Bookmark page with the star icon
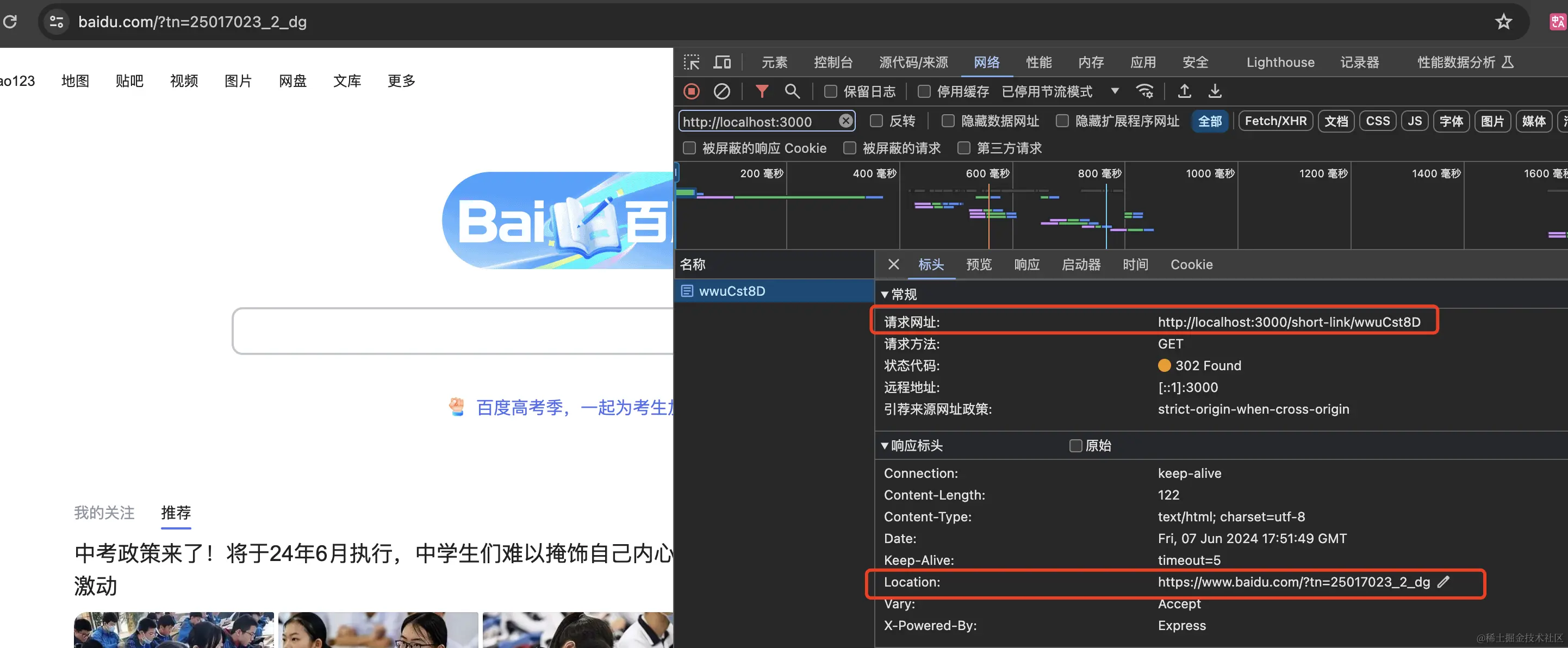Image resolution: width=1568 pixels, height=648 pixels. pyautogui.click(x=1503, y=22)
